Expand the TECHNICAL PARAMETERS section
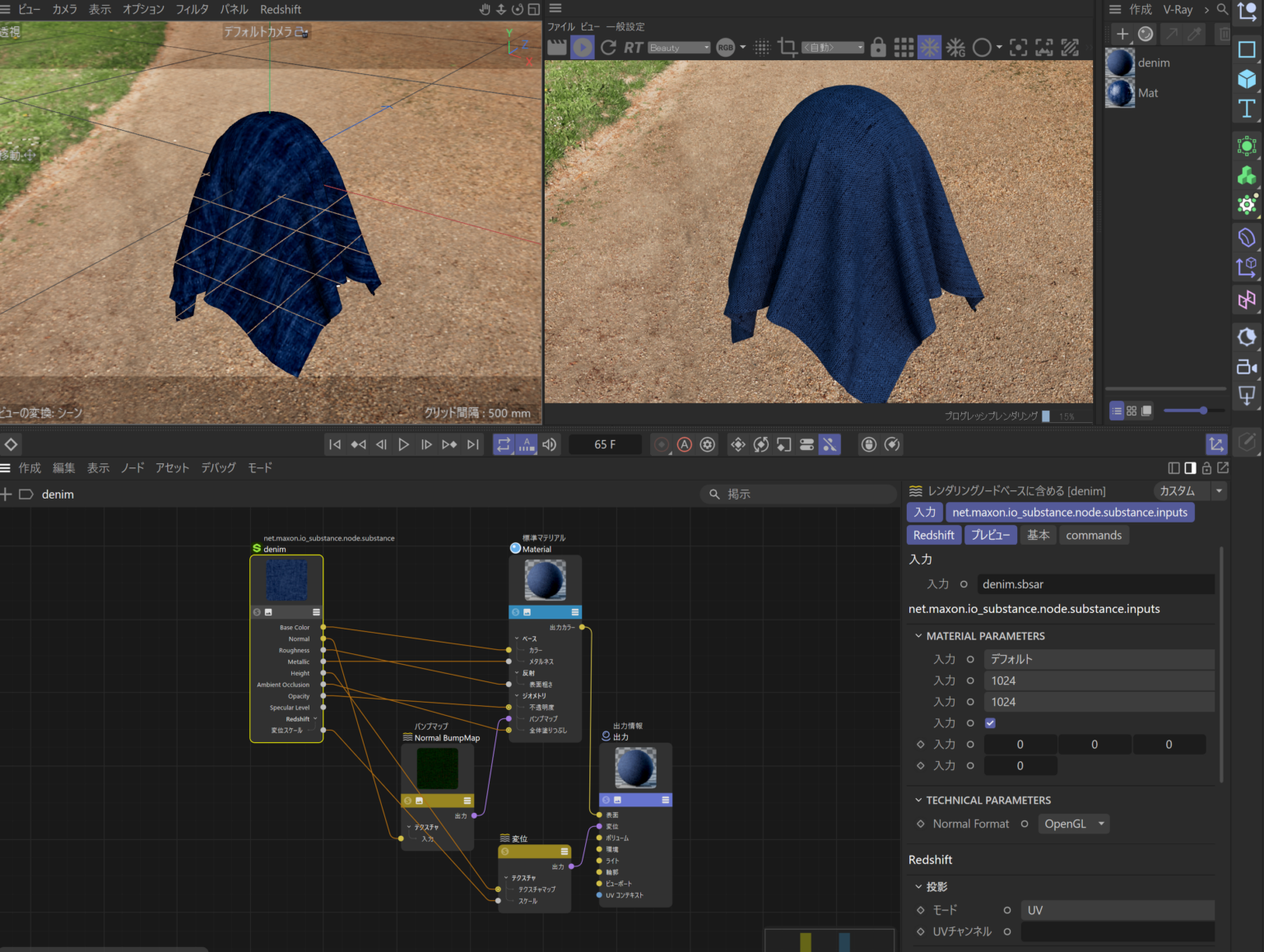 (919, 800)
